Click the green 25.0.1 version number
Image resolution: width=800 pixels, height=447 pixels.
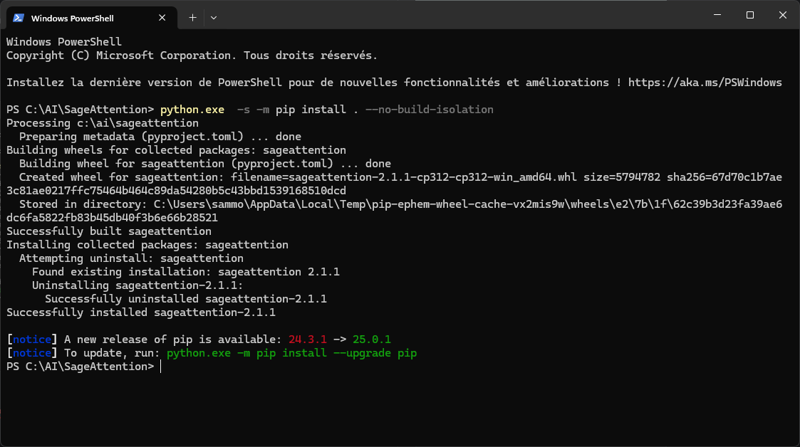click(x=372, y=340)
